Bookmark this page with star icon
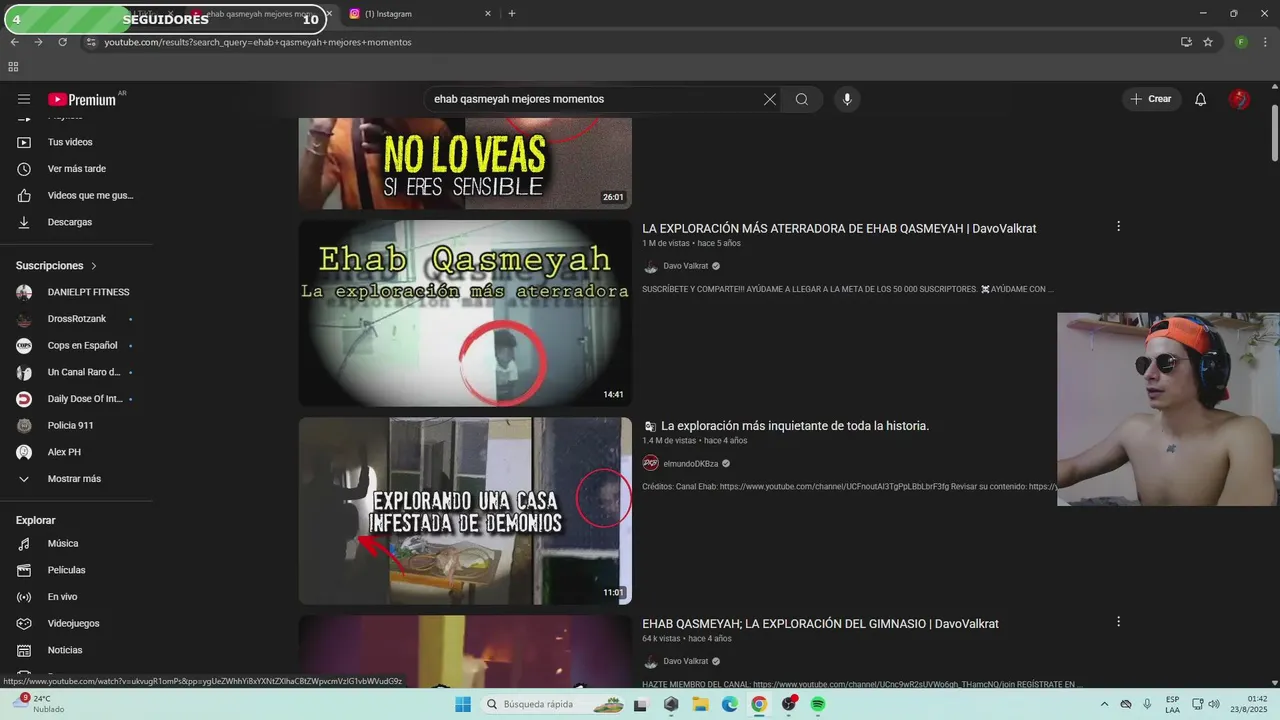 pos(1208,42)
